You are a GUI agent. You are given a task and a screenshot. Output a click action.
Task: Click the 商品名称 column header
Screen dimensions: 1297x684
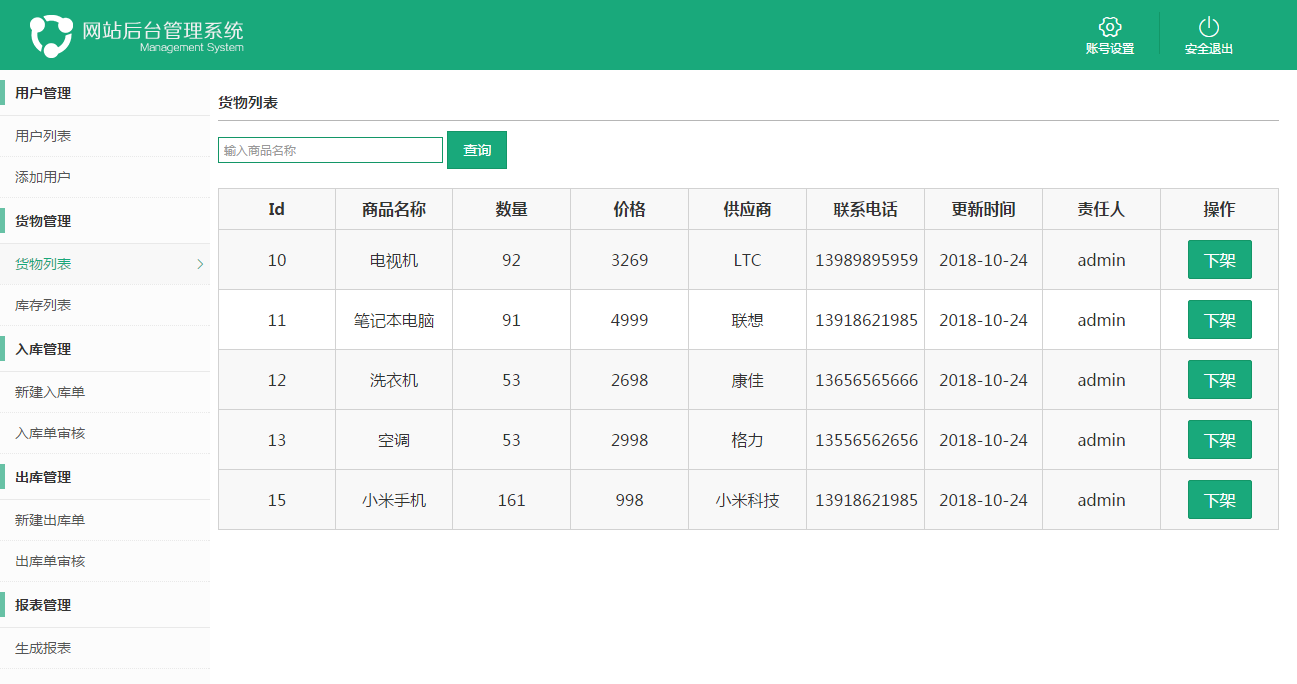[394, 209]
